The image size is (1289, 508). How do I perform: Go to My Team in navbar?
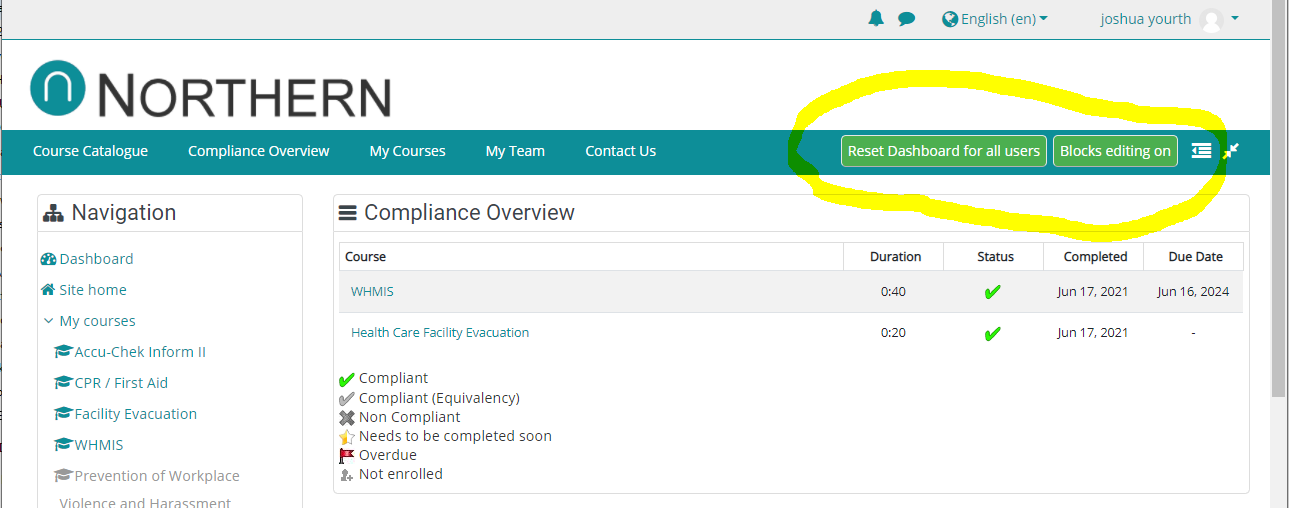coord(515,151)
